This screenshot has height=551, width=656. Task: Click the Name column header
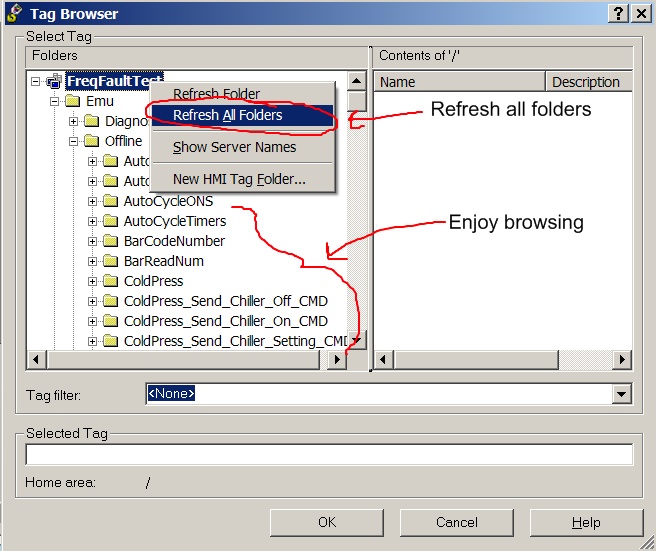[x=459, y=82]
